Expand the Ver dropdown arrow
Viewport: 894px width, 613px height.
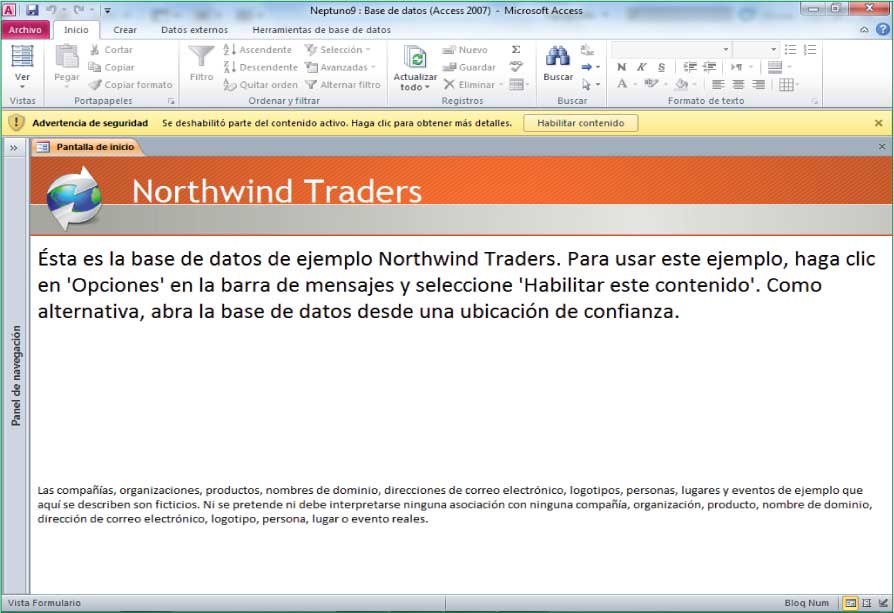(x=22, y=87)
